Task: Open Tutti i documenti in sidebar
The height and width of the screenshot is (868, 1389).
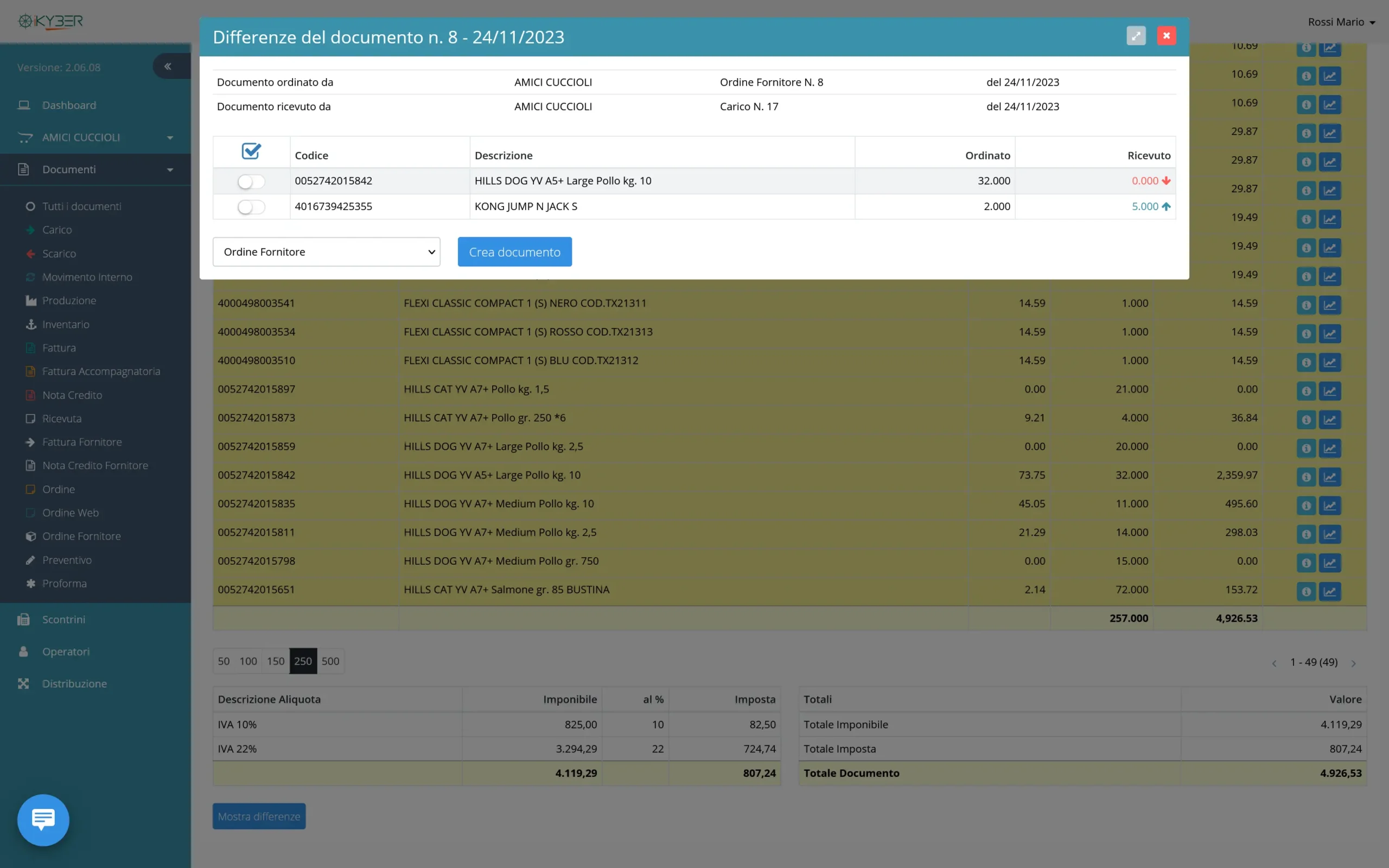Action: 81,206
